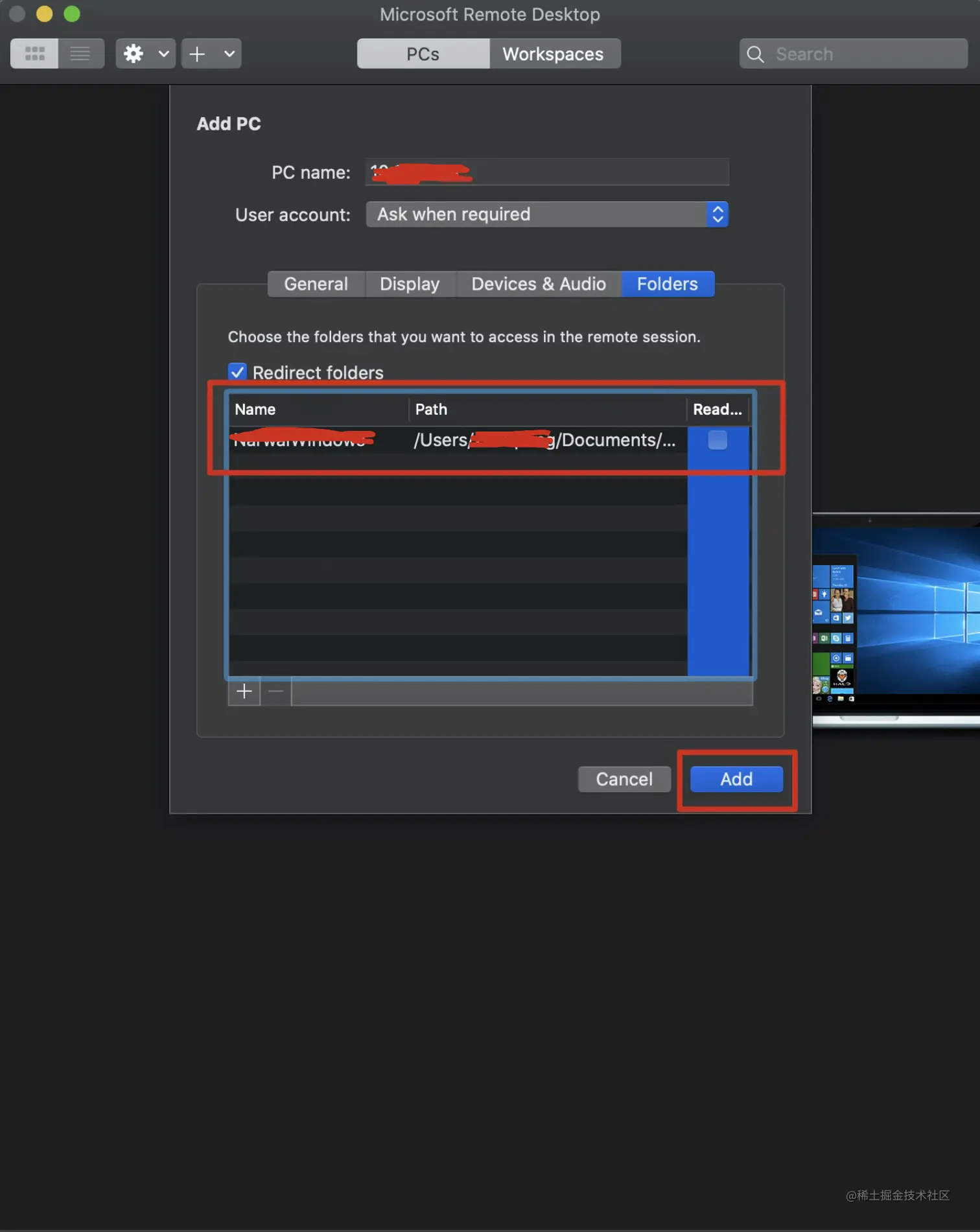Click the Search field
Viewport: 980px width, 1232px height.
(853, 54)
